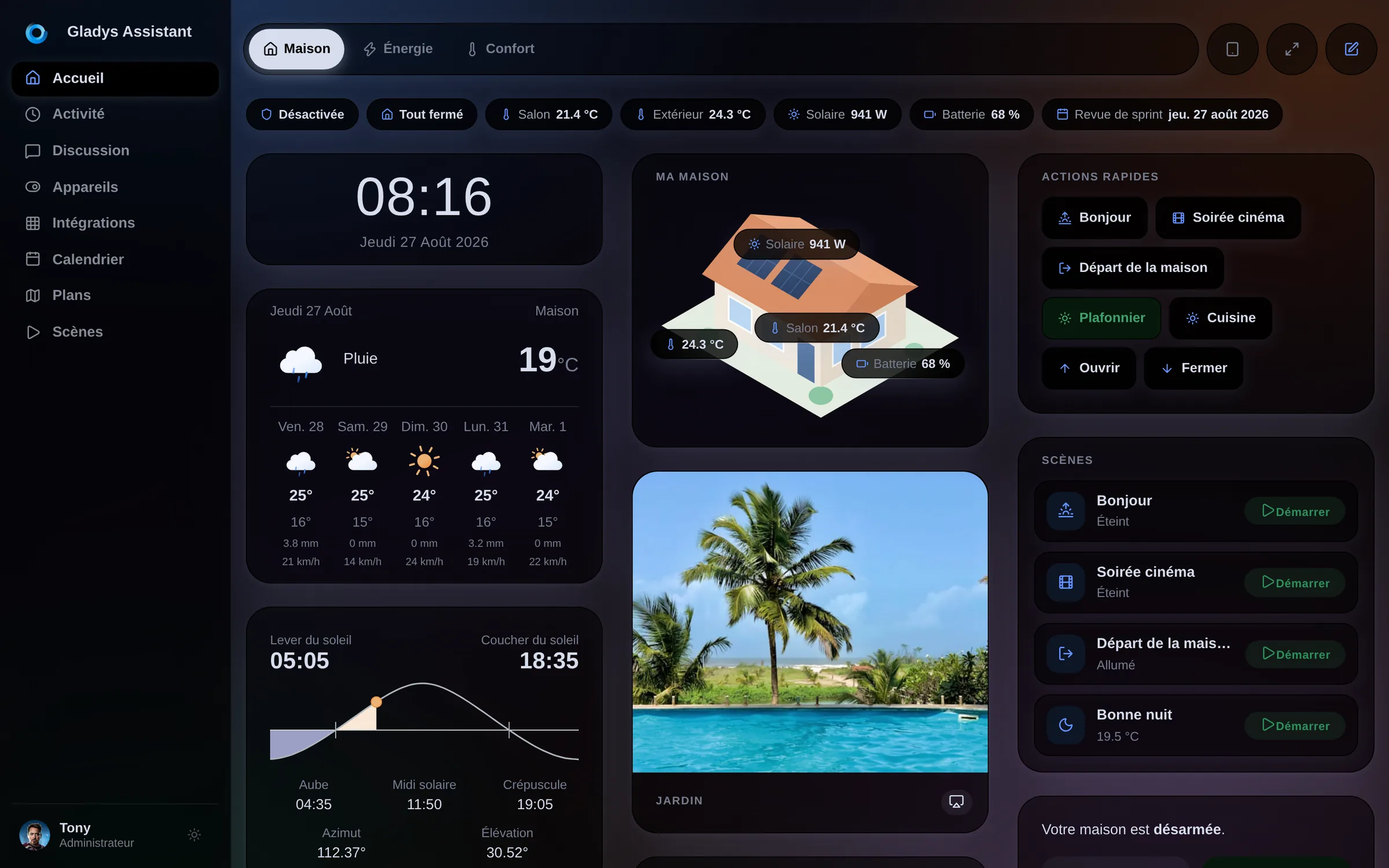This screenshot has width=1389, height=868.
Task: Click the Batterie 68 % label on the house
Action: coord(903,363)
